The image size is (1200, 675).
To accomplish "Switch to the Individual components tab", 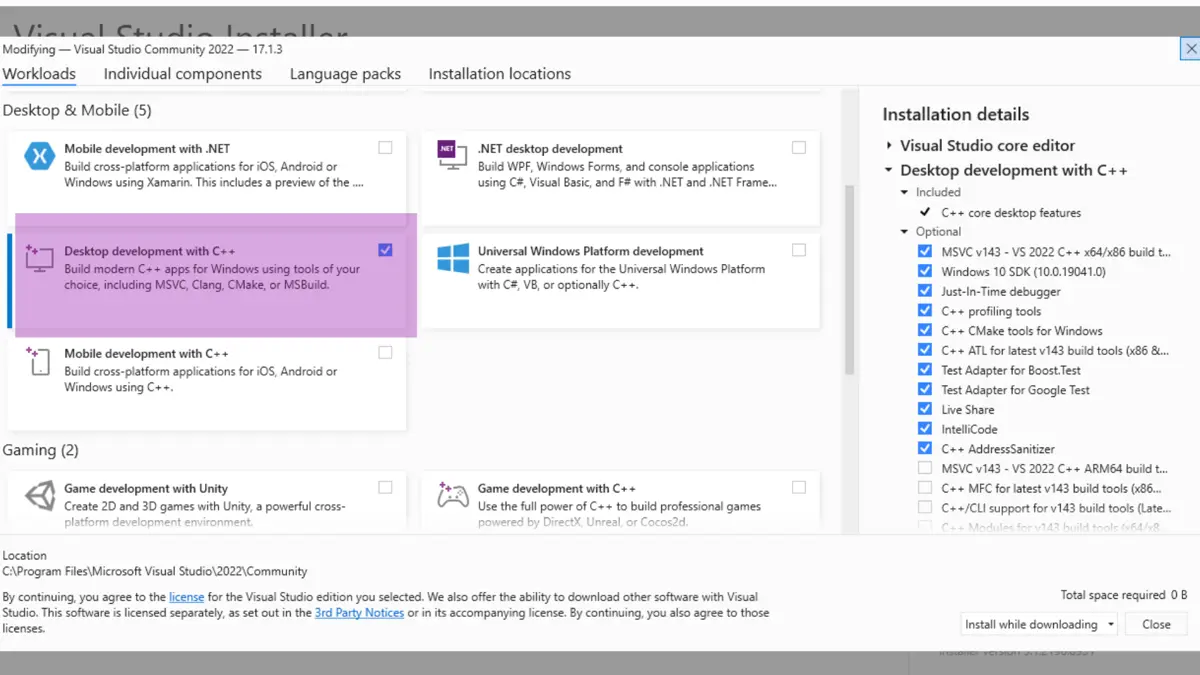I will pyautogui.click(x=182, y=74).
